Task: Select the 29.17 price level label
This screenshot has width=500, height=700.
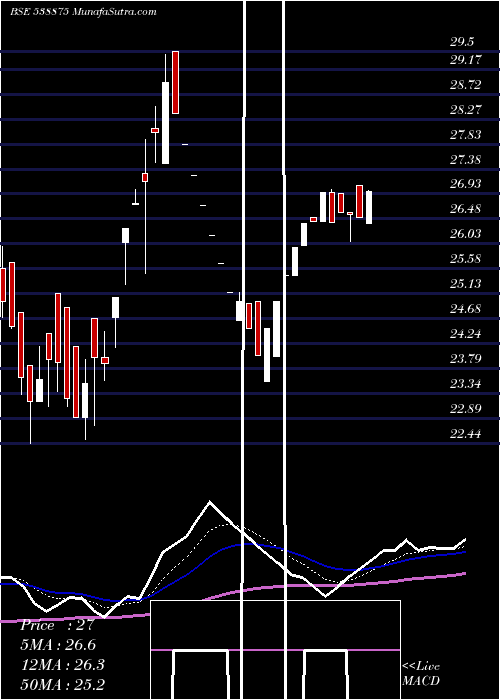Action: click(x=465, y=59)
